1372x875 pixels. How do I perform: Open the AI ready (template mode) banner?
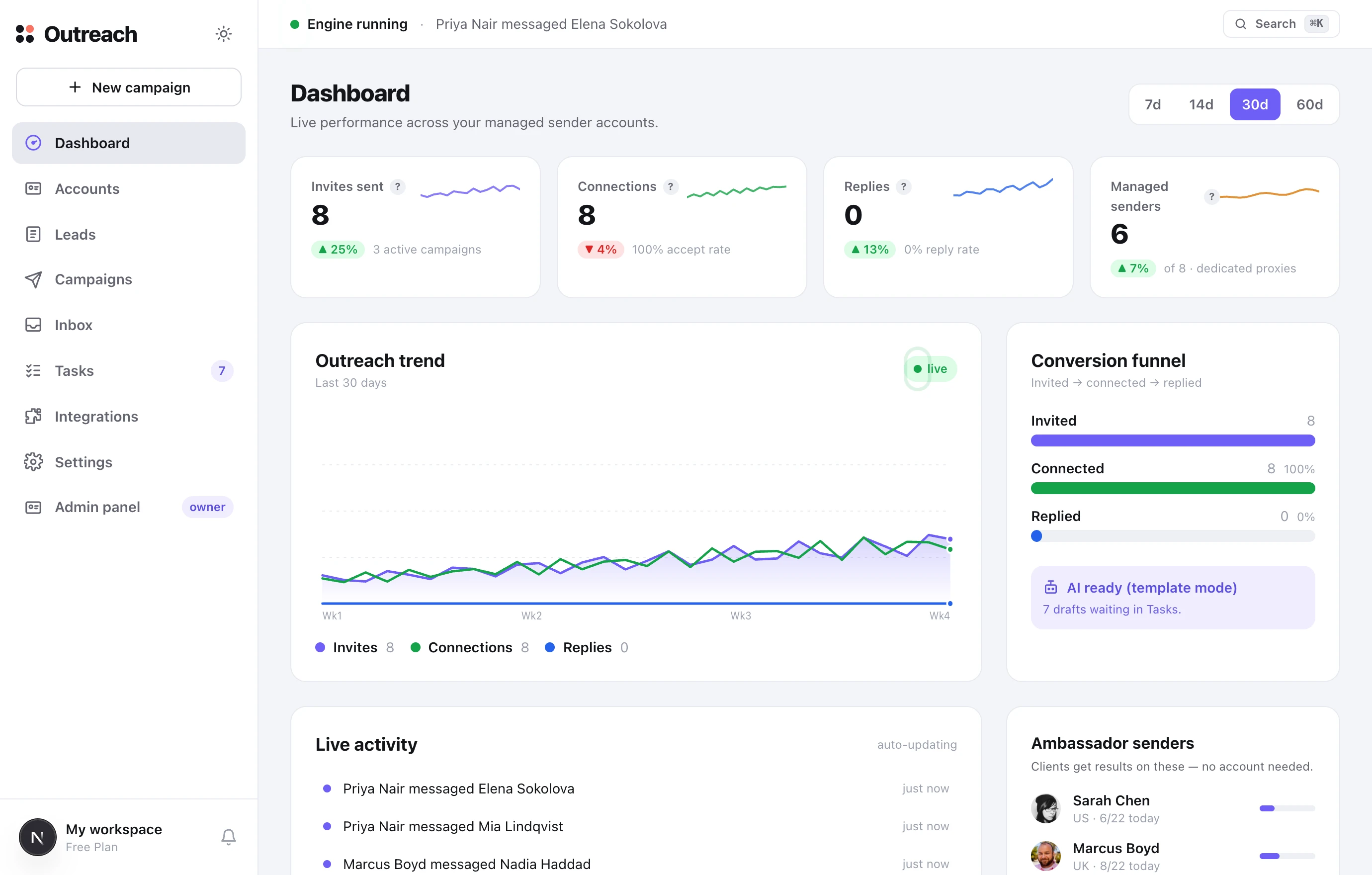[x=1173, y=598]
